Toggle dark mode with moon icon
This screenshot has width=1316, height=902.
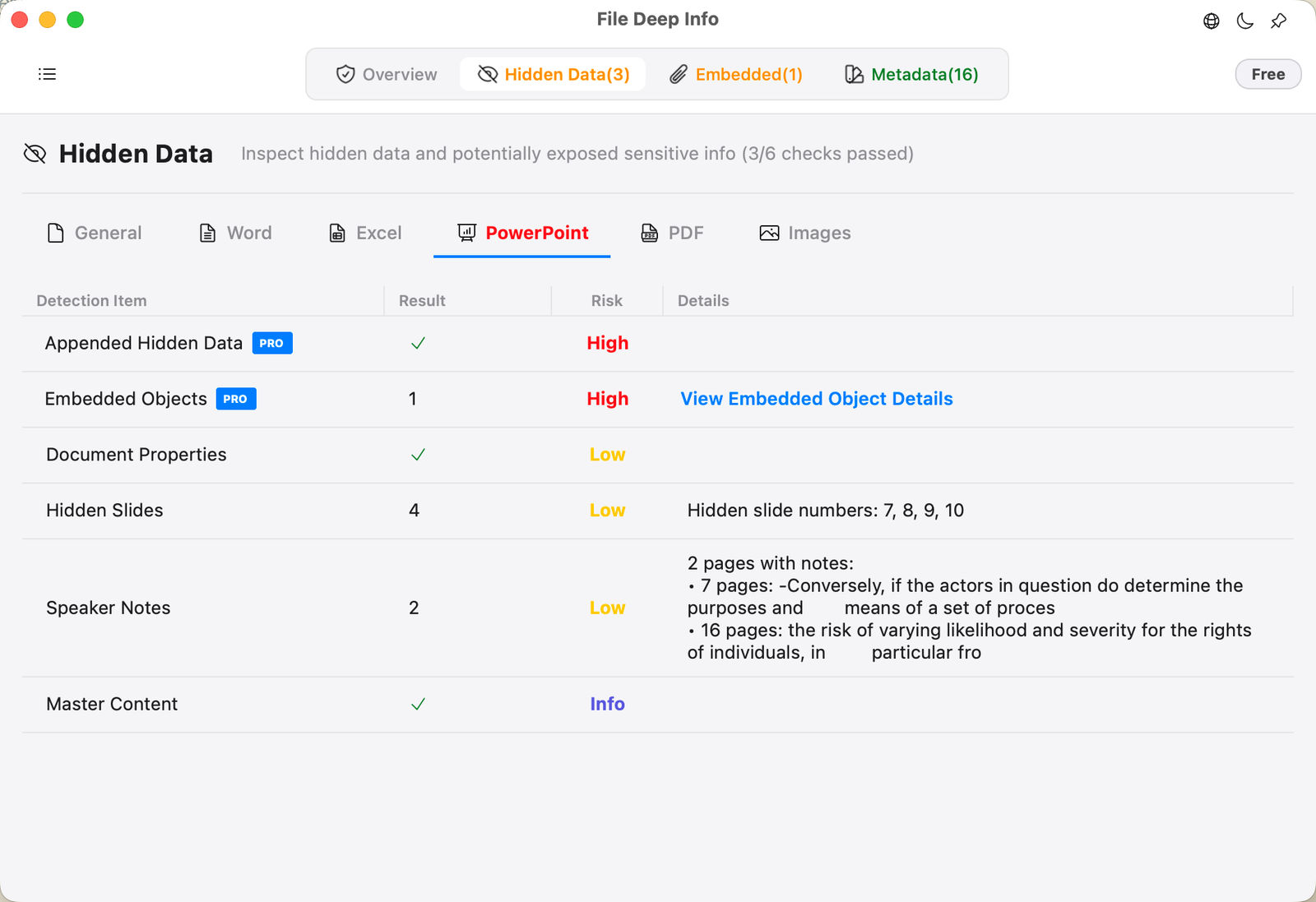tap(1244, 21)
